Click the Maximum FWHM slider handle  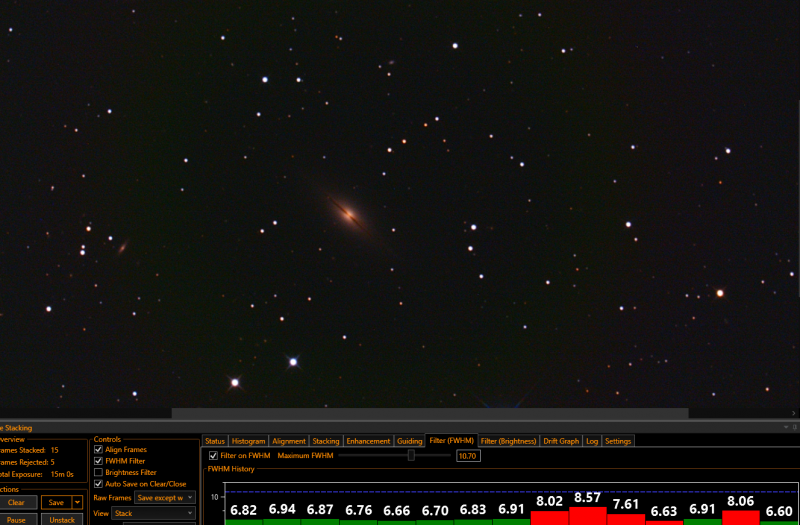pyautogui.click(x=411, y=455)
